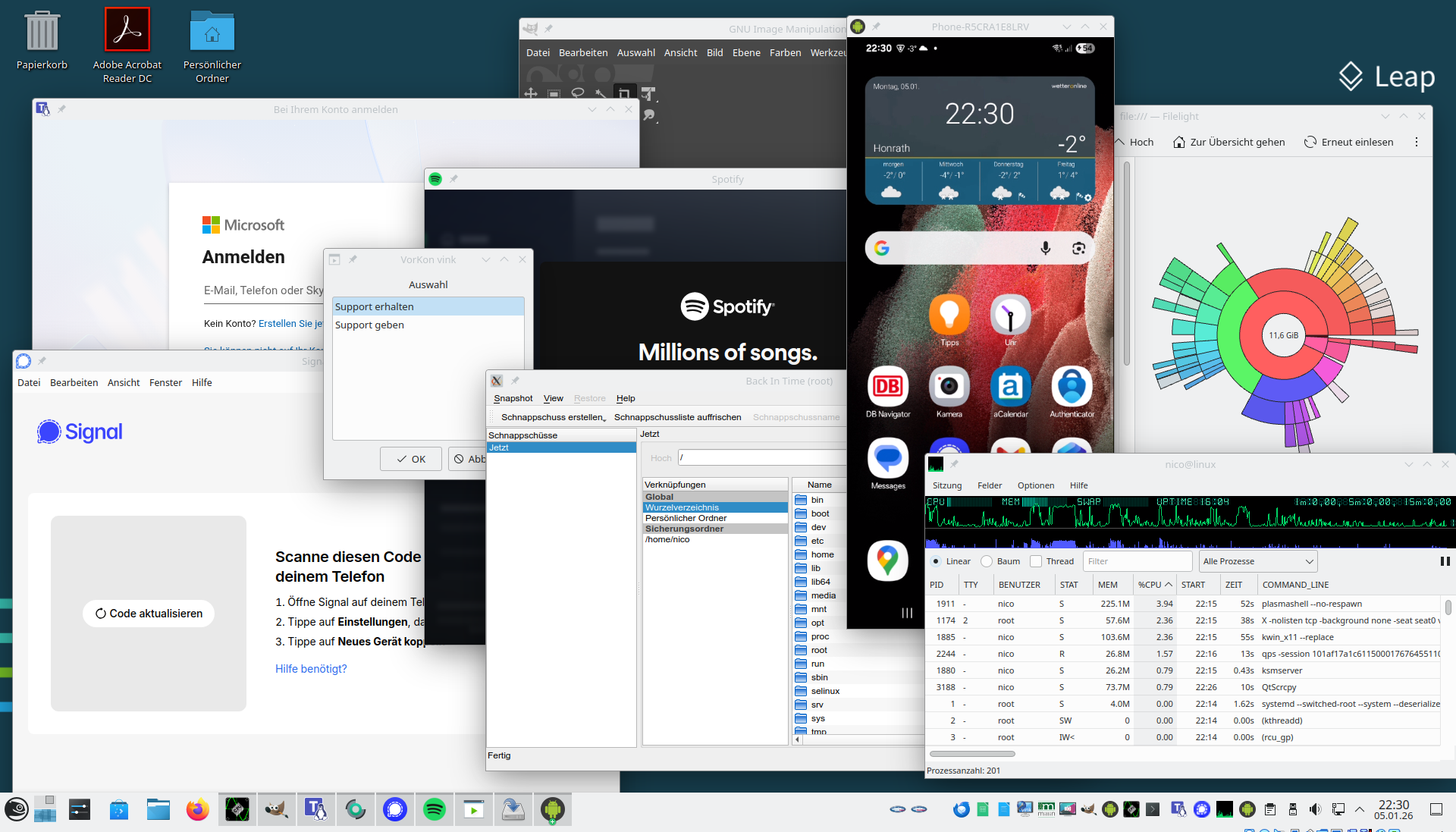This screenshot has height=832, width=1456.
Task: Tap the Authenticator app icon
Action: [x=1072, y=388]
